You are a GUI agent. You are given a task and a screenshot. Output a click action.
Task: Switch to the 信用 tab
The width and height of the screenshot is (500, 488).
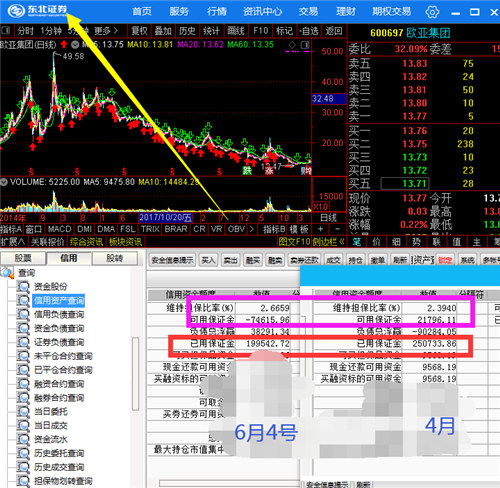[x=69, y=258]
